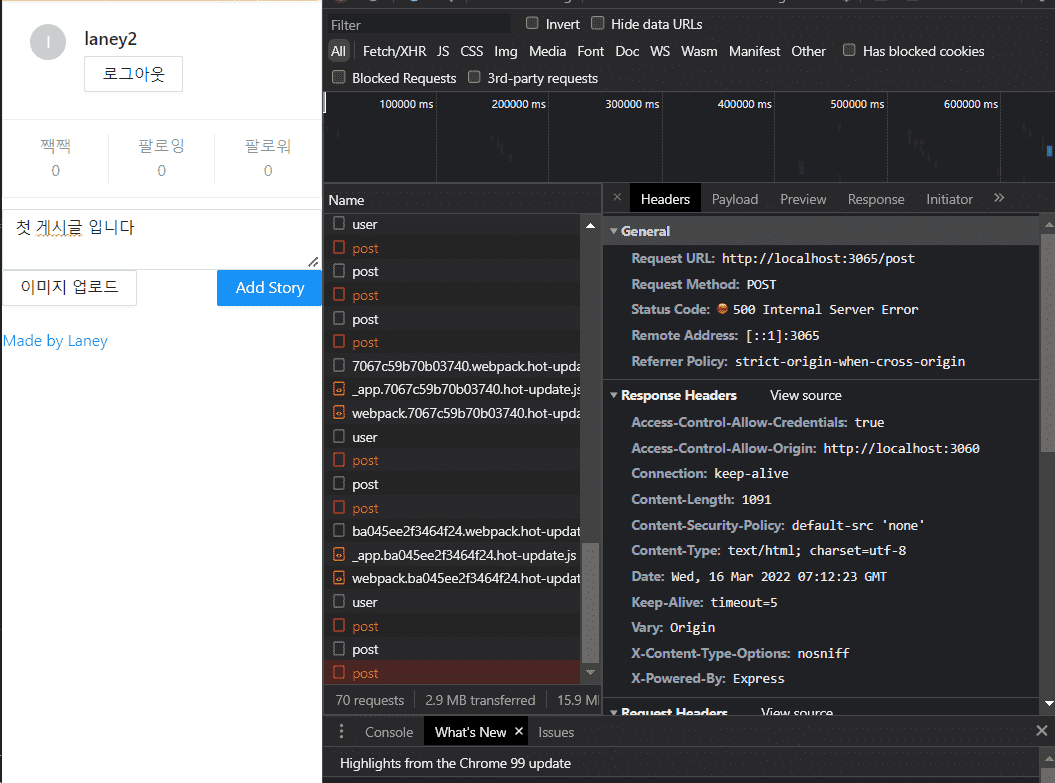Toggle Blocked Requests checkbox
1055x783 pixels.
coord(339,77)
